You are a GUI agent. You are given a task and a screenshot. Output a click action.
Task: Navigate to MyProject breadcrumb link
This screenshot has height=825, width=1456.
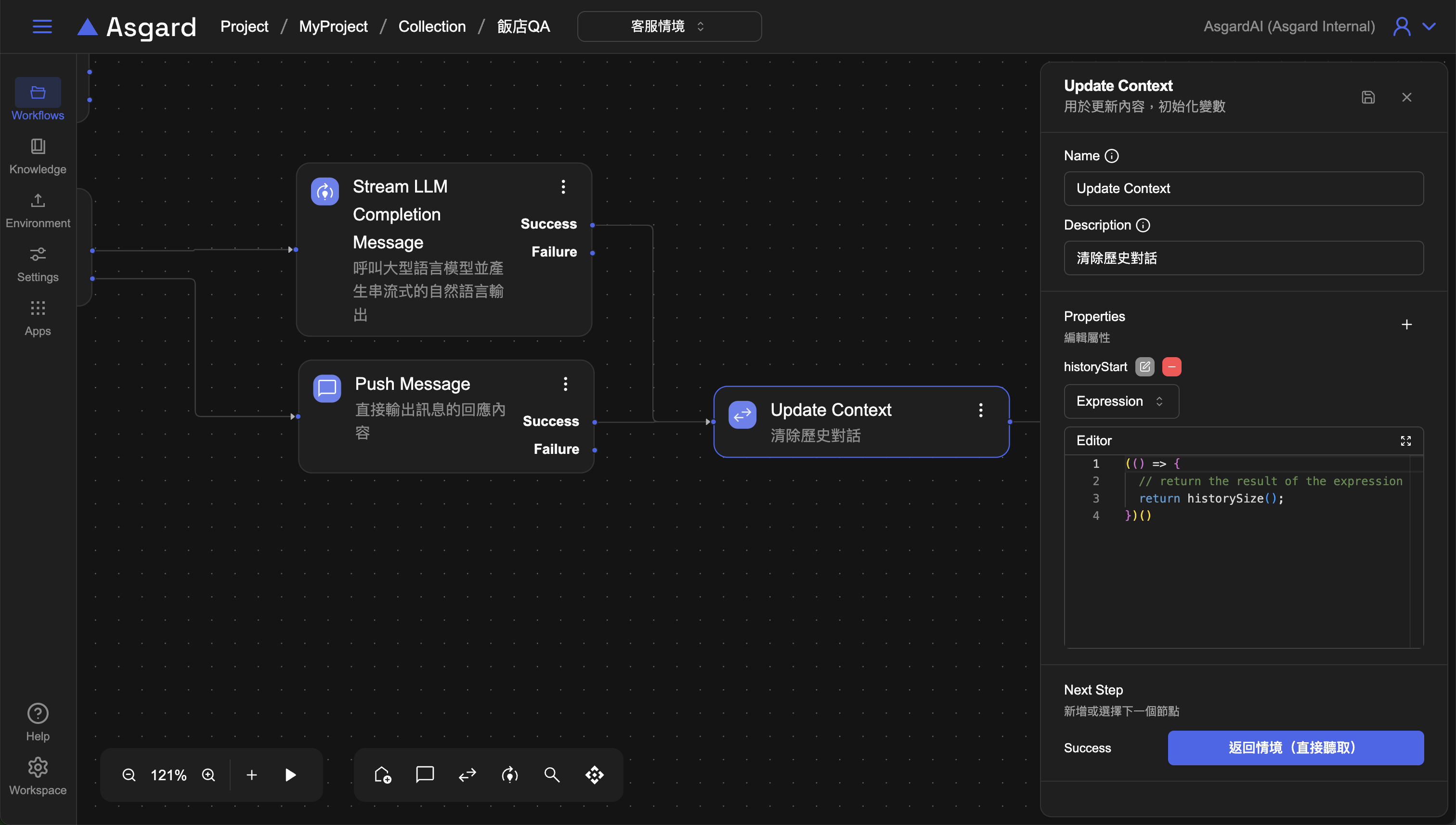pos(333,26)
